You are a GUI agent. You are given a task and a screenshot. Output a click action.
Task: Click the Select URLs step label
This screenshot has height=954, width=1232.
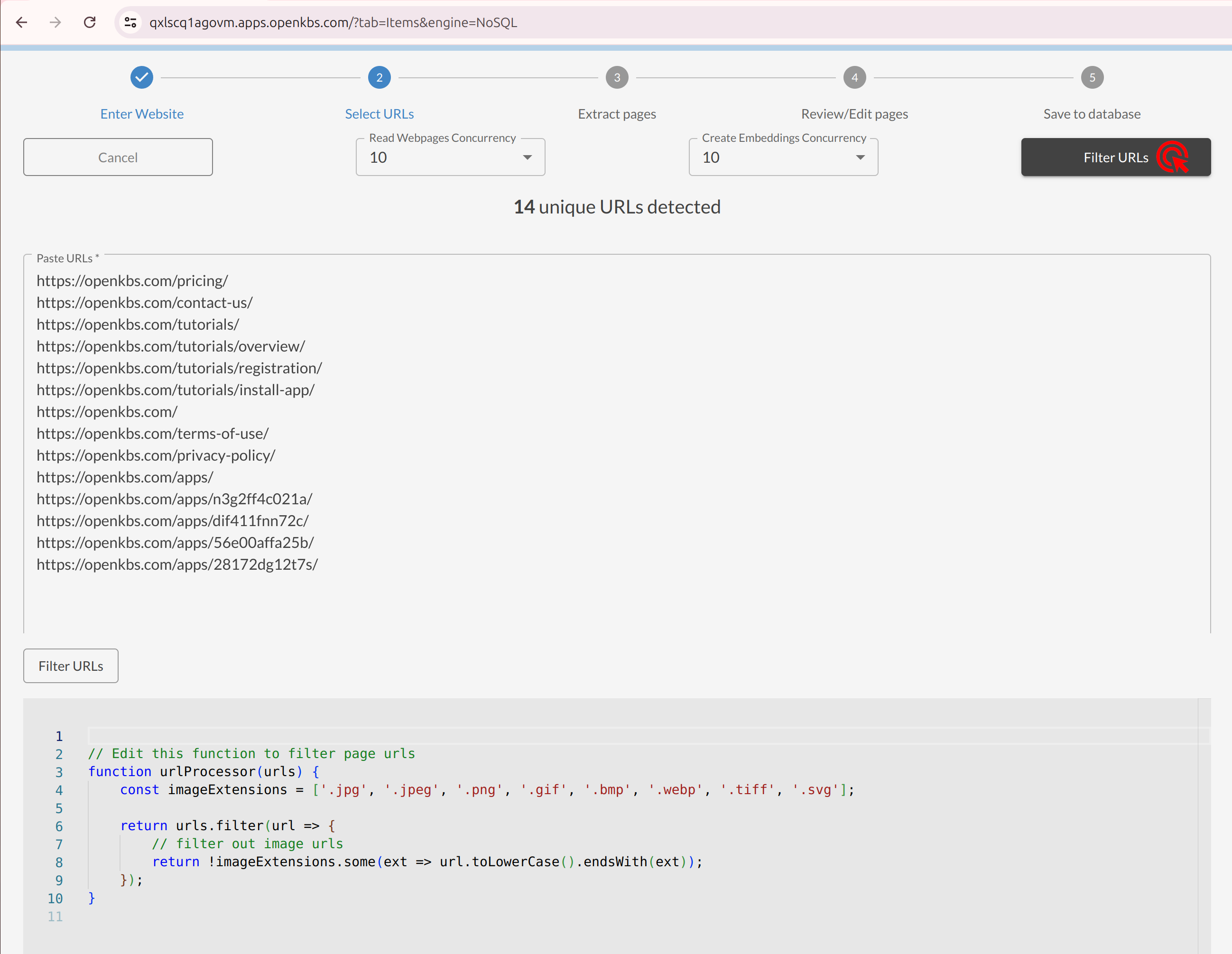[x=379, y=114]
